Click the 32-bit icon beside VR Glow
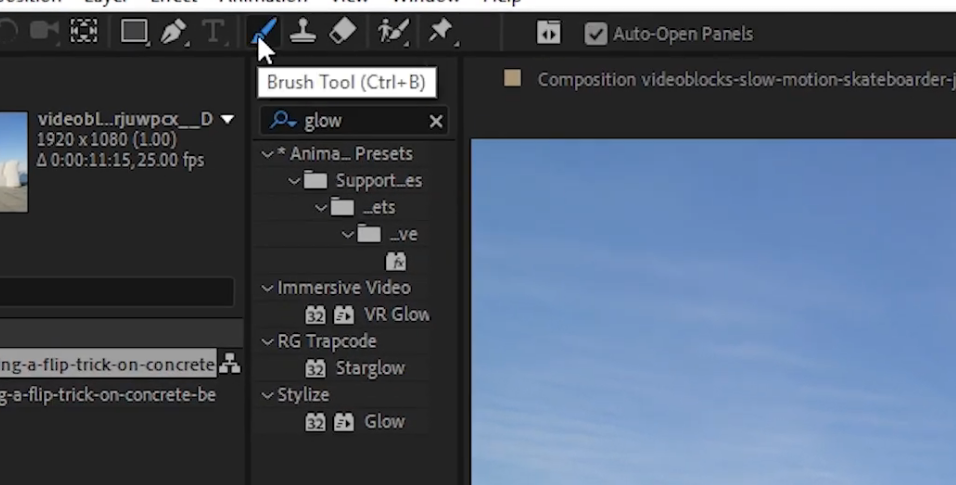The width and height of the screenshot is (956, 485). coord(315,315)
